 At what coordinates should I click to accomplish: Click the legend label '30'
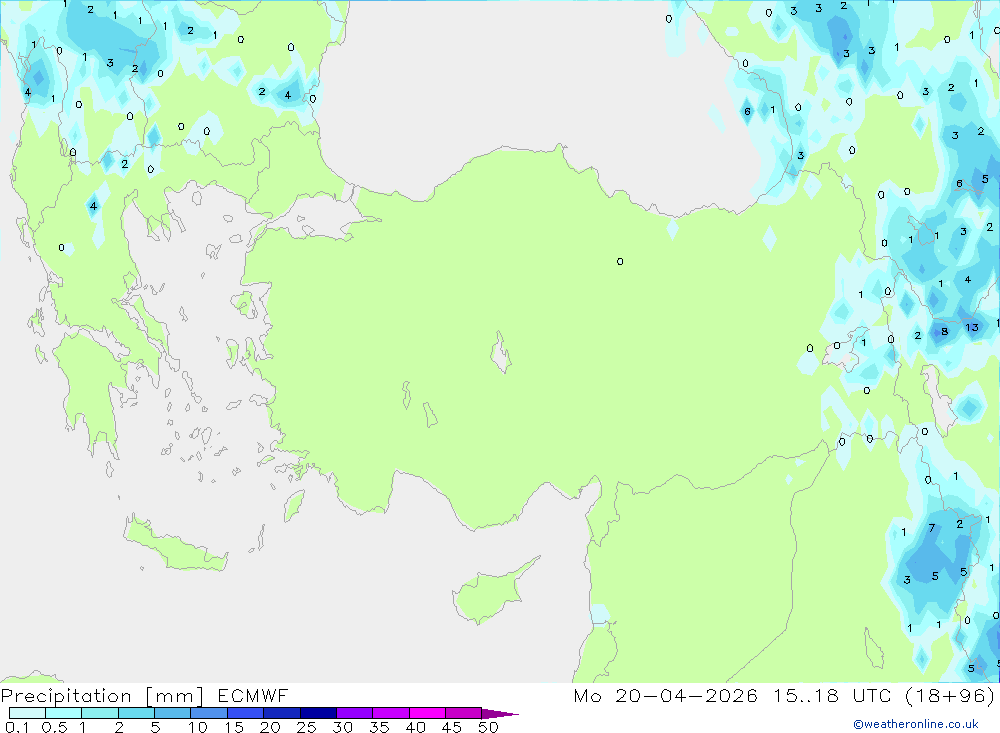click(x=342, y=727)
